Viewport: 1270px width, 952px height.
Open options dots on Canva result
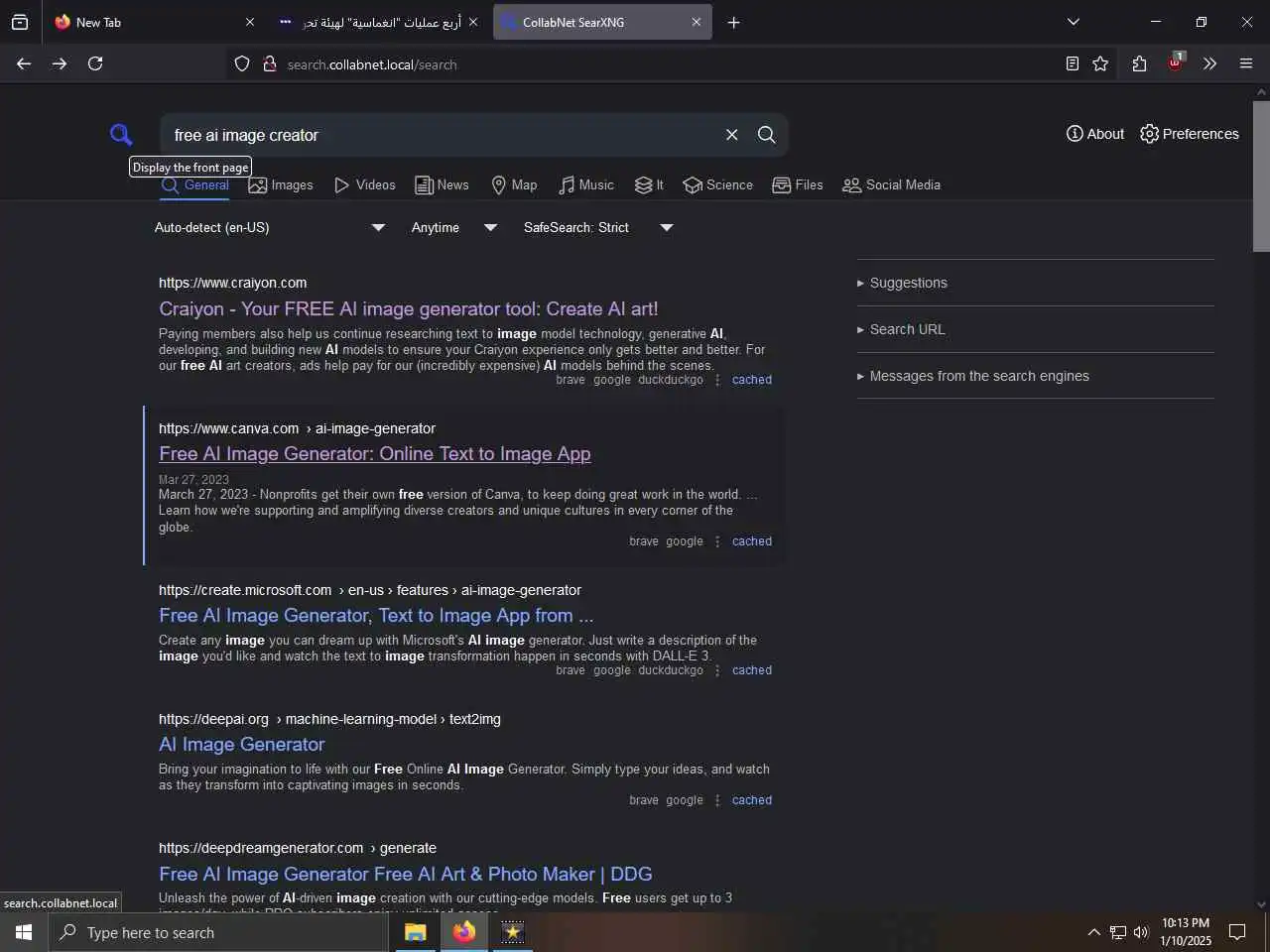pos(717,541)
